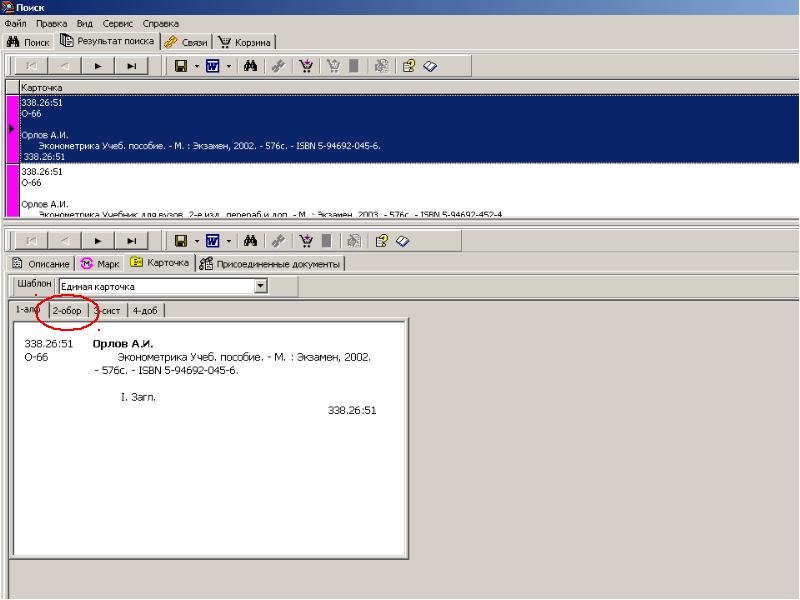Open the Справка menu
The width and height of the screenshot is (800, 600).
(161, 23)
